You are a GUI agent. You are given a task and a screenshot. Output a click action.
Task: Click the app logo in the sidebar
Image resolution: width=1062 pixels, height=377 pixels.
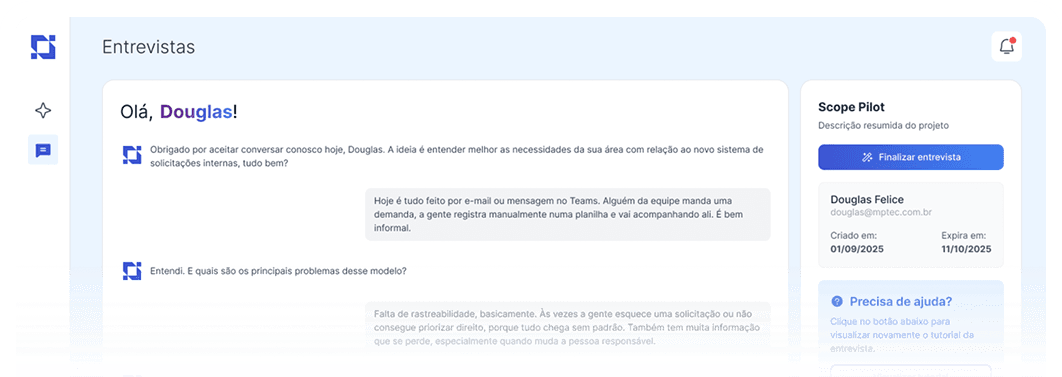coord(43,47)
